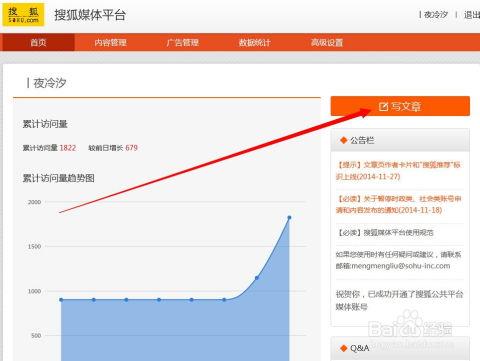Open the 首页 tab
This screenshot has height=361, width=480.
(38, 42)
